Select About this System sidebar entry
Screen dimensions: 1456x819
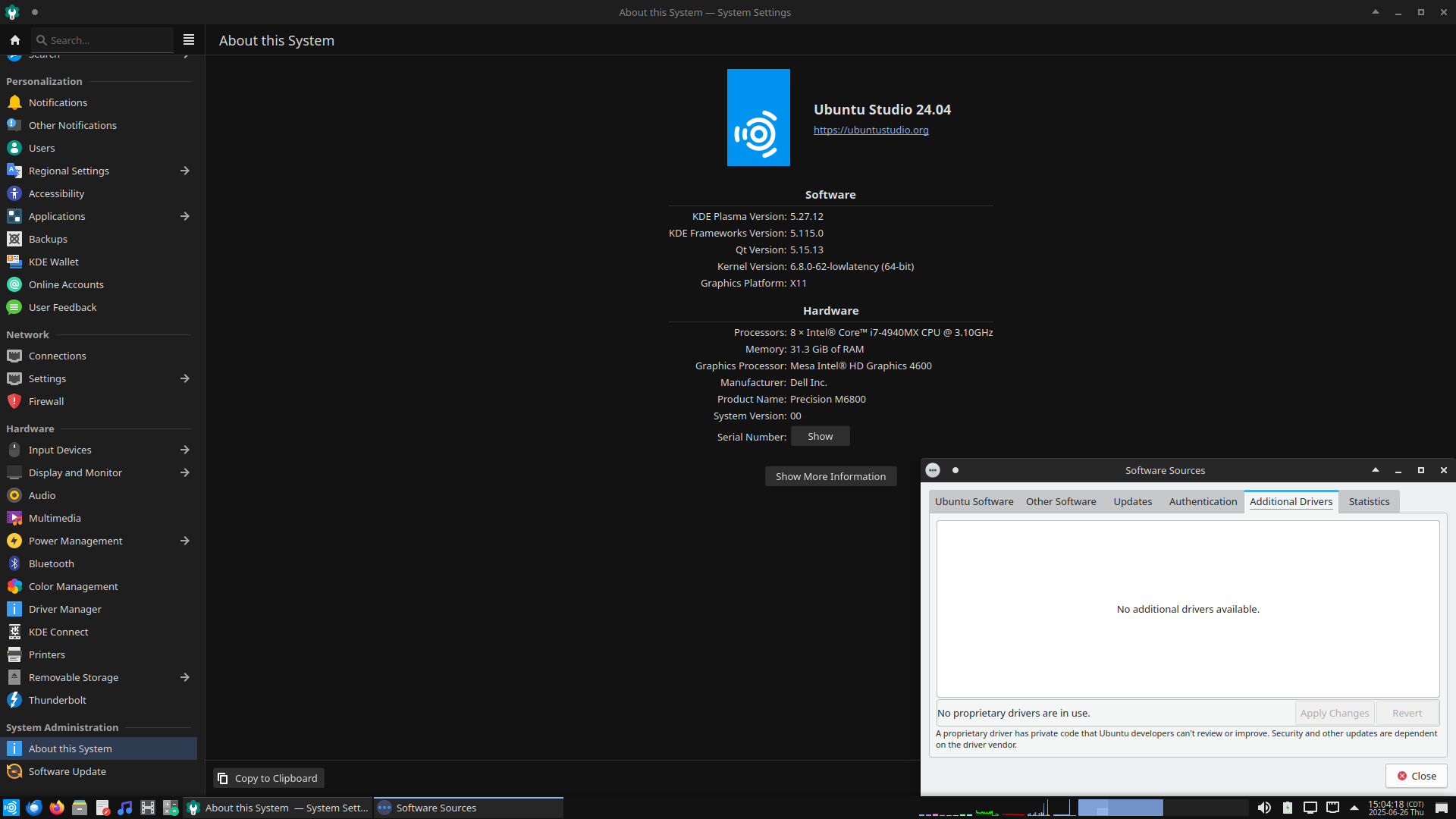click(99, 748)
